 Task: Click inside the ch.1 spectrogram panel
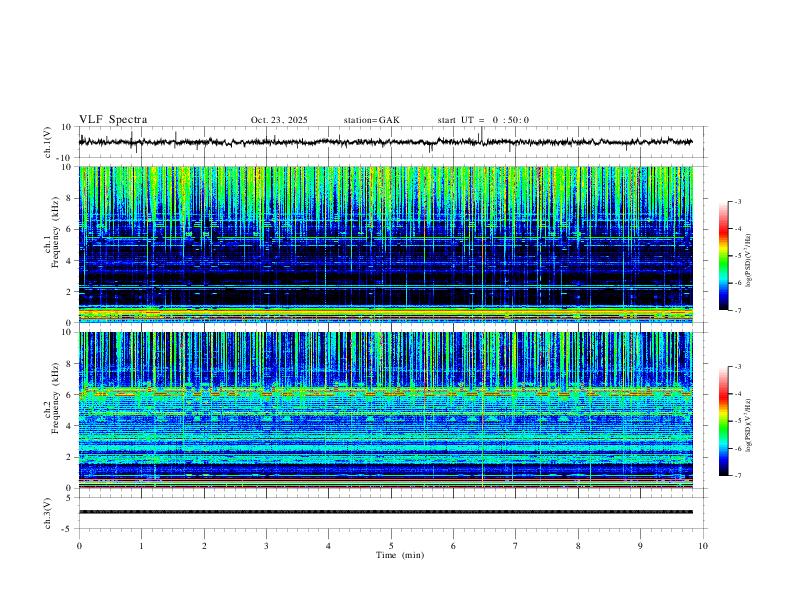[386, 244]
